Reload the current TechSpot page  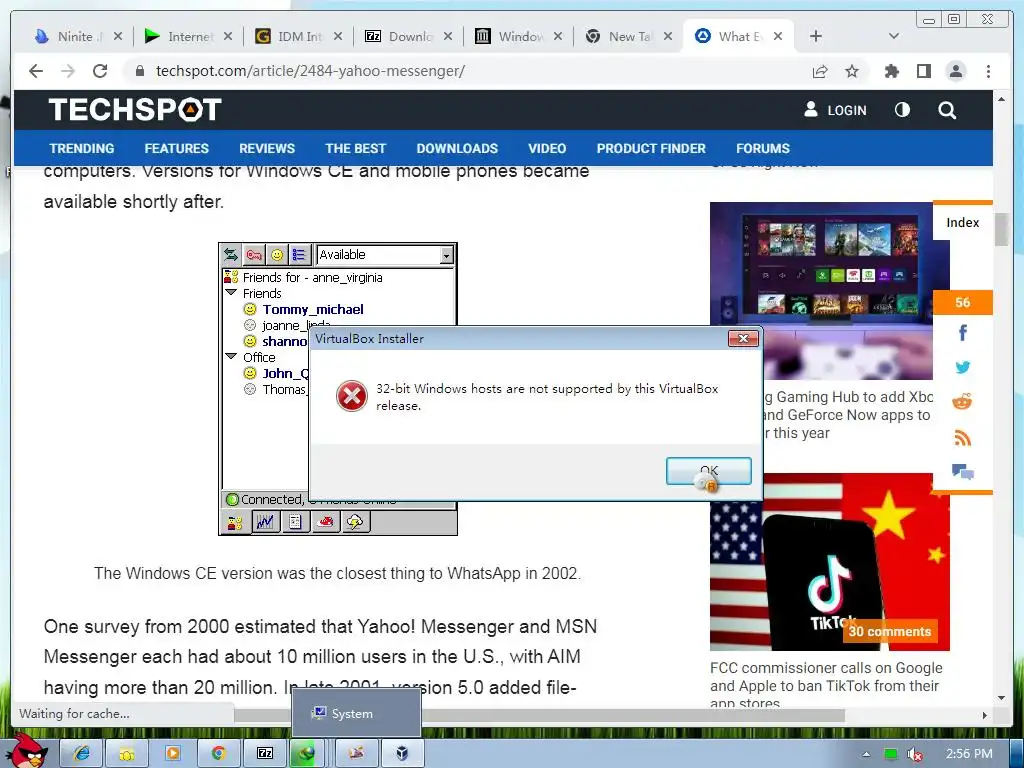[100, 71]
